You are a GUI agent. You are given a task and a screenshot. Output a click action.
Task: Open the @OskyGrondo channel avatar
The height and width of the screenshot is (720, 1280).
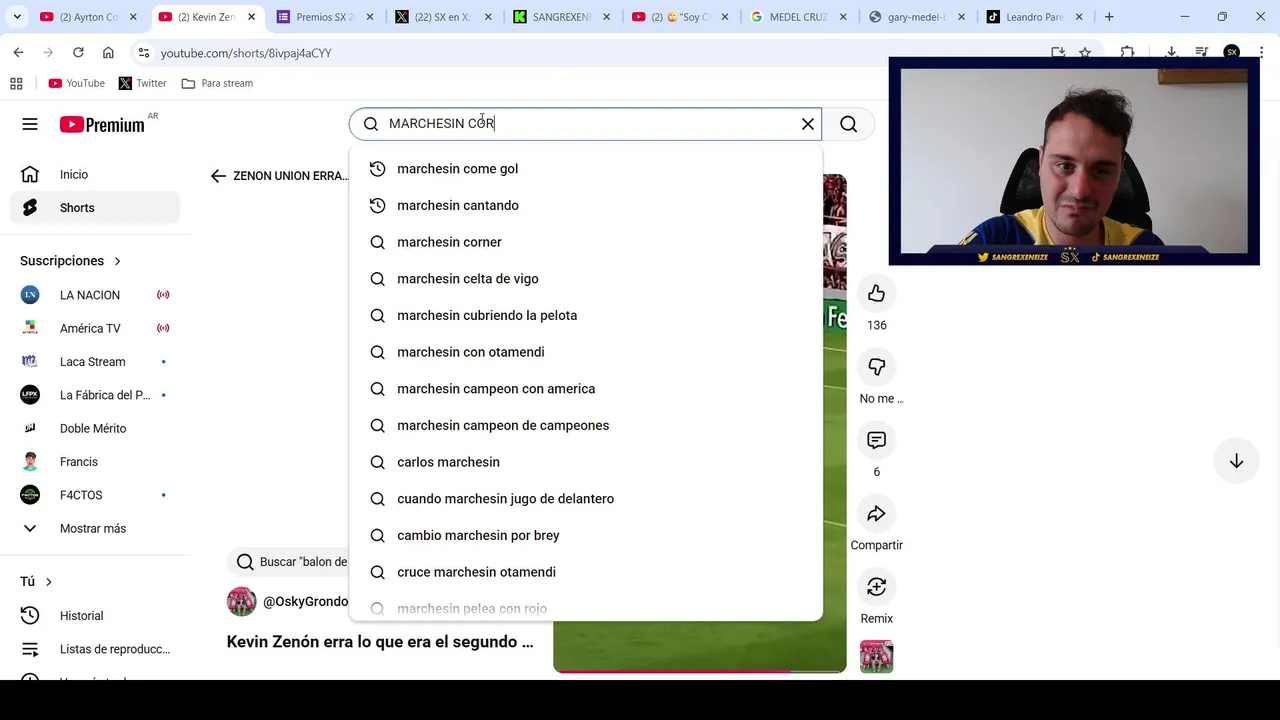point(241,601)
